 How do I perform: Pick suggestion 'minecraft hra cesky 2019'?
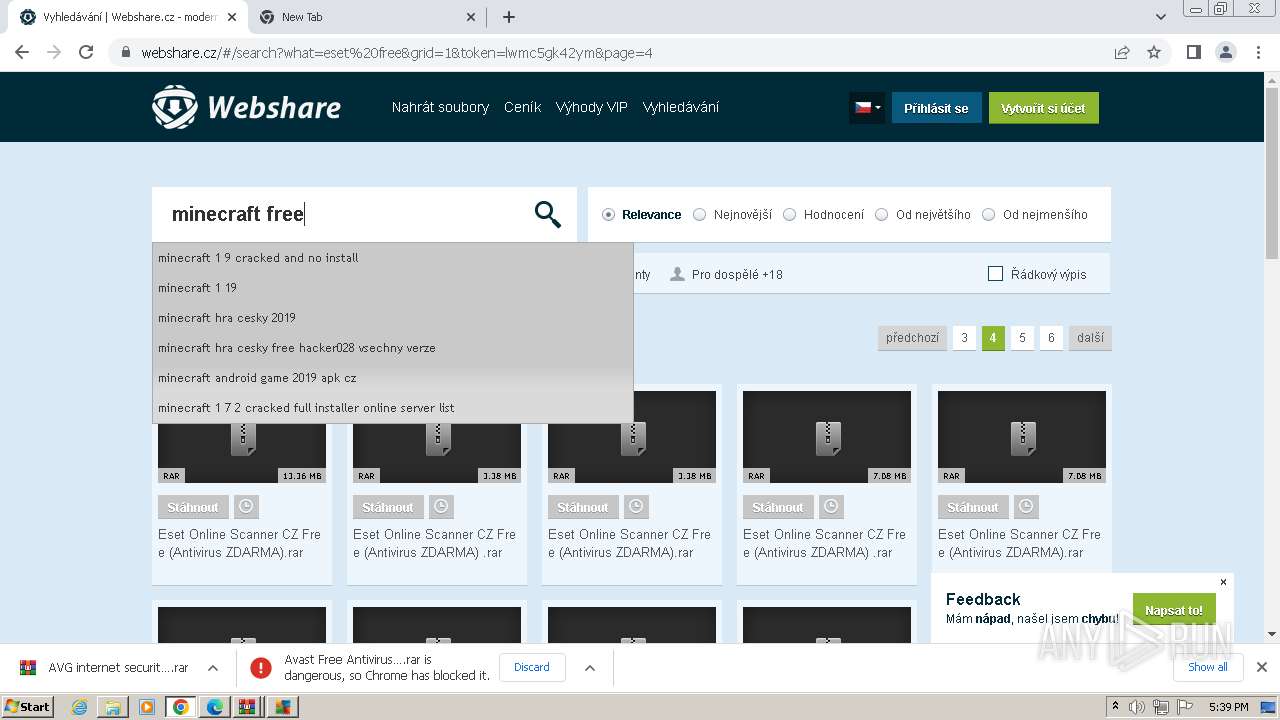tap(392, 317)
